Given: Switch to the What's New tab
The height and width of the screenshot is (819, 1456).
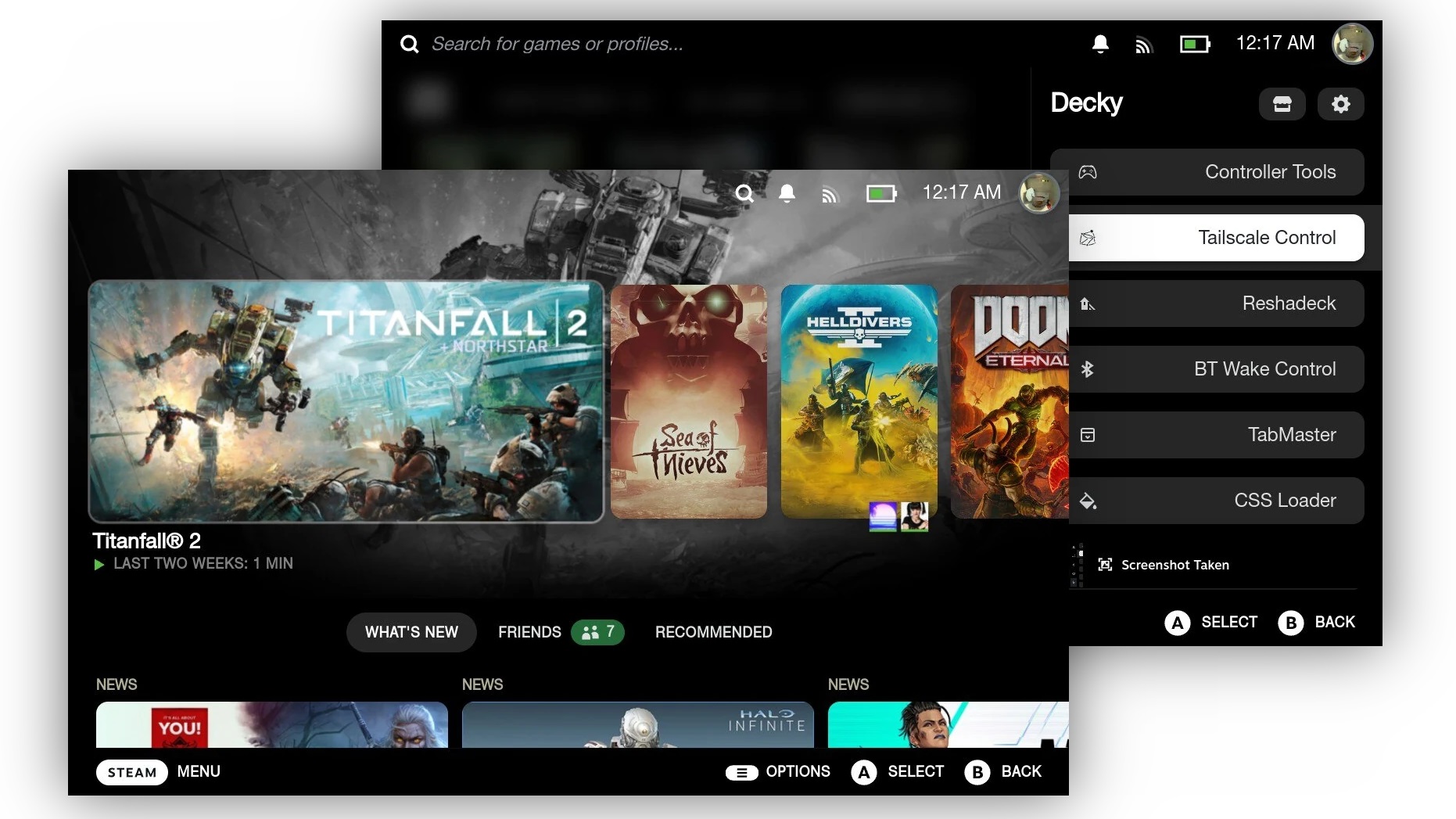Looking at the screenshot, I should pos(411,632).
